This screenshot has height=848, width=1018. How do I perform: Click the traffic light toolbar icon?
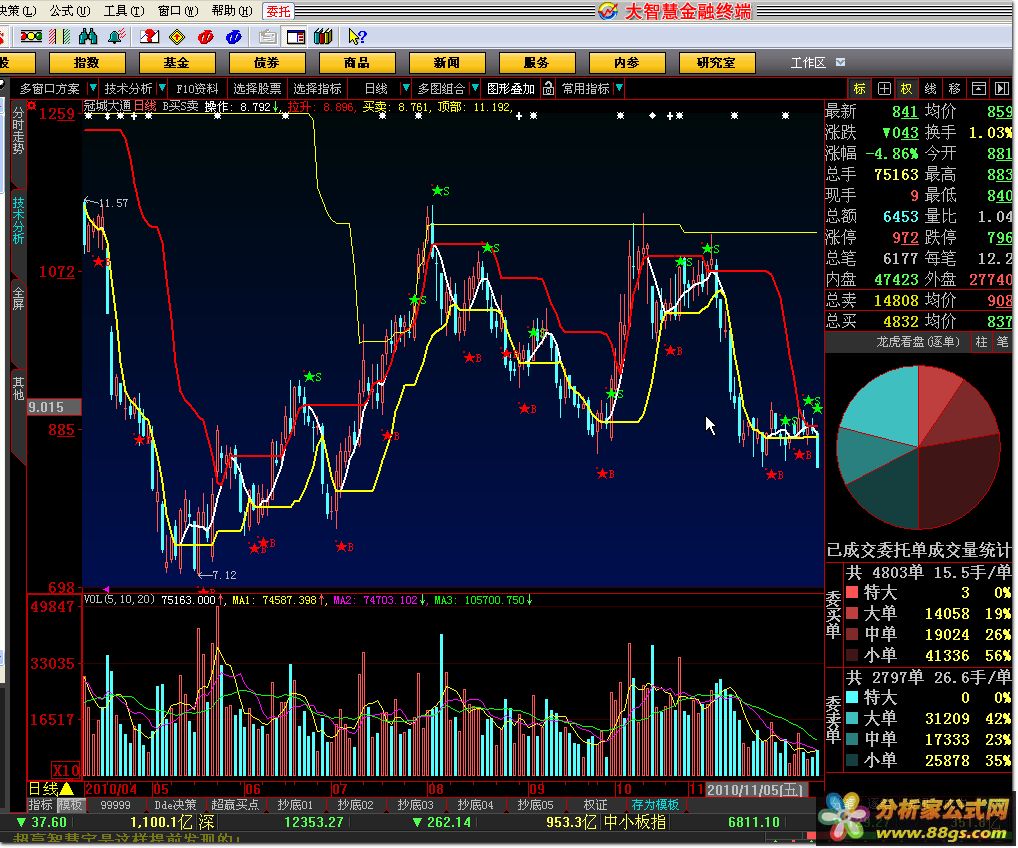pos(31,36)
